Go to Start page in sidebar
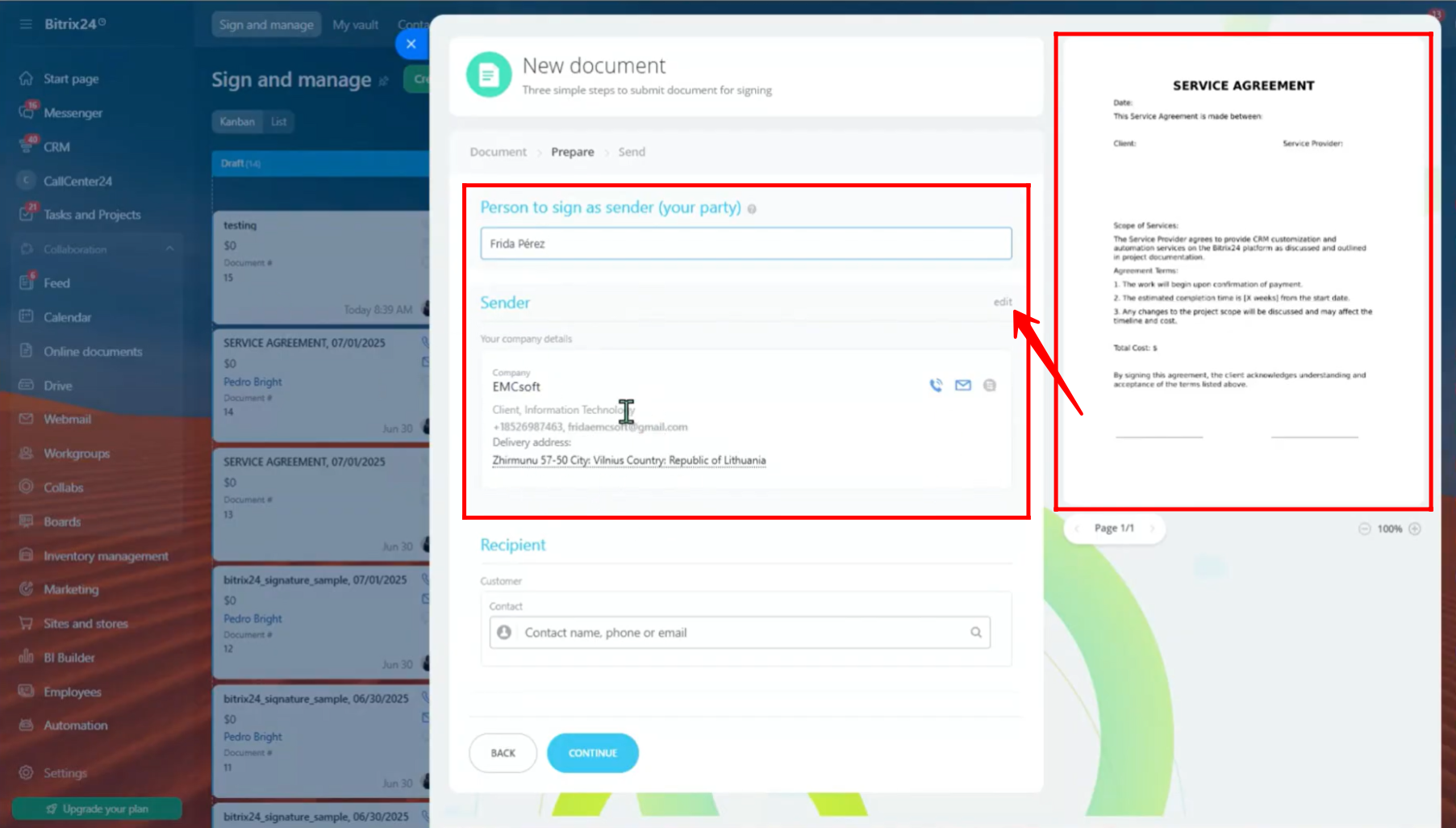Image resolution: width=1456 pixels, height=828 pixels. click(x=71, y=79)
